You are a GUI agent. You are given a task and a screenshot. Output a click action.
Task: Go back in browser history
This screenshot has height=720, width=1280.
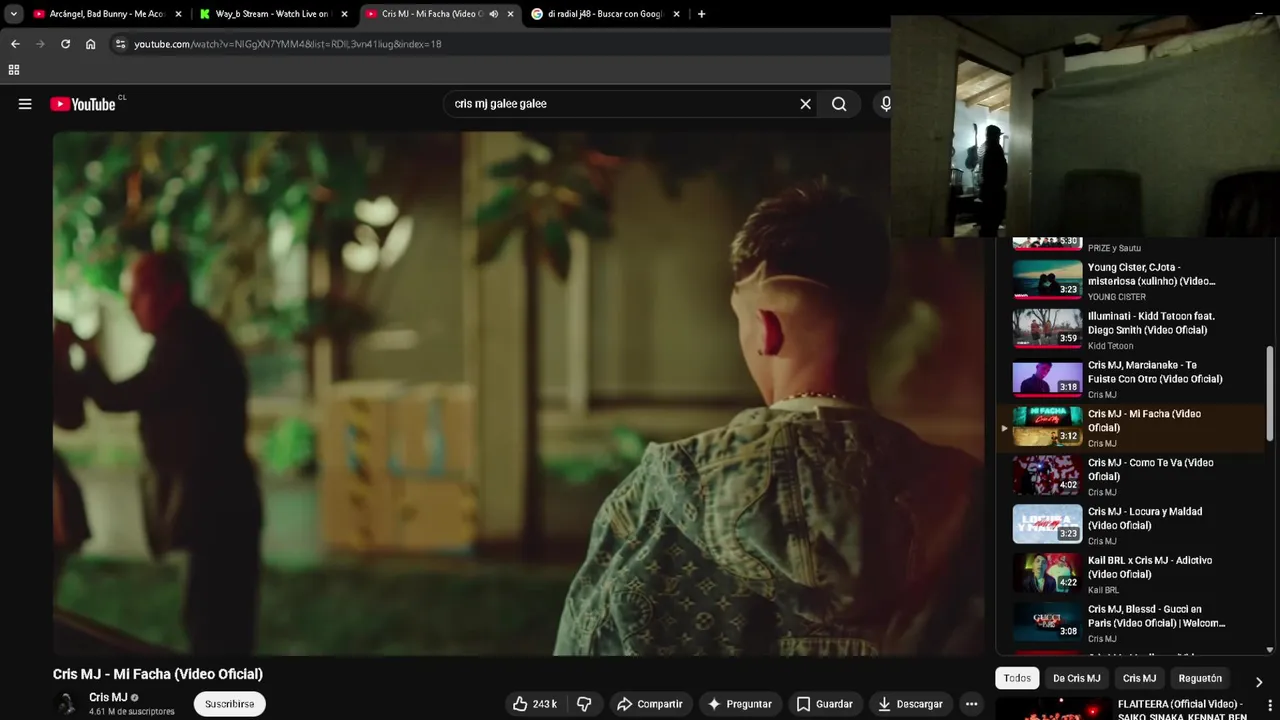tap(15, 44)
